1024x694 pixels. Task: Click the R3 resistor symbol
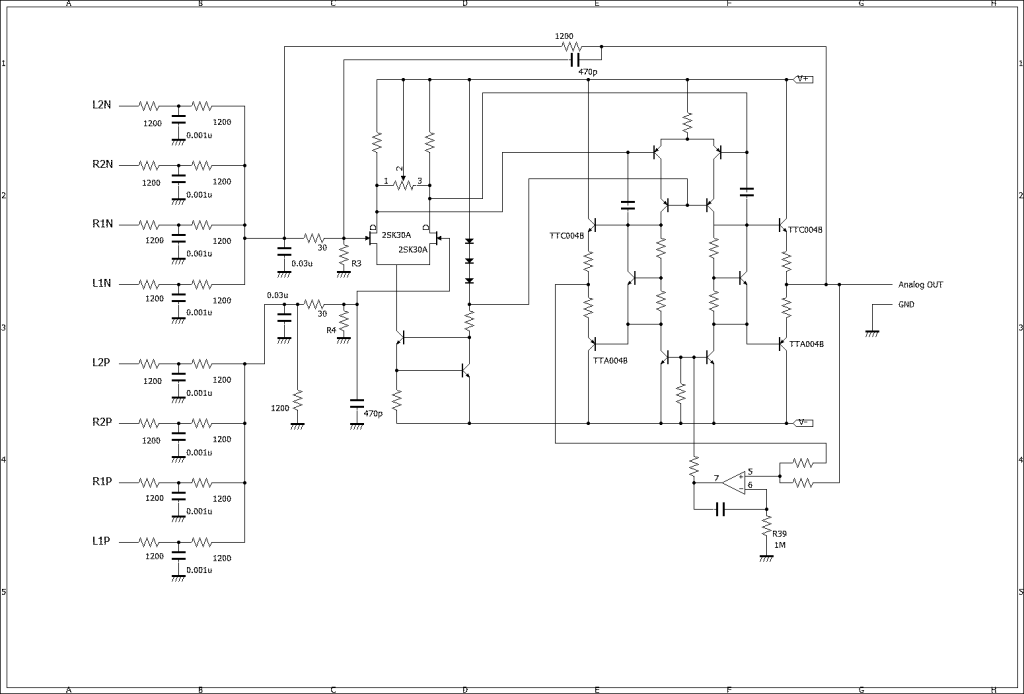(x=343, y=258)
